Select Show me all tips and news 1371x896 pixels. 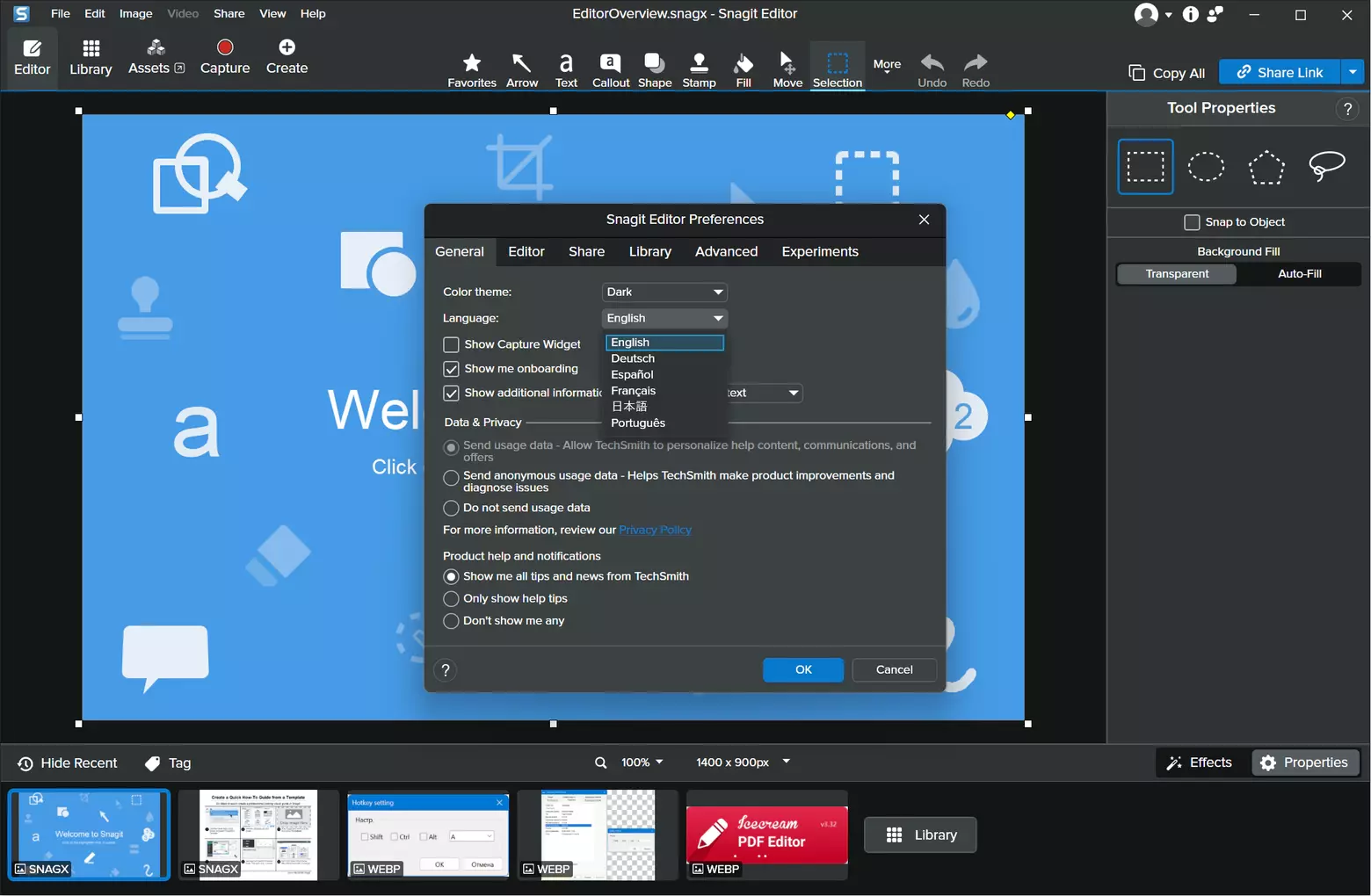point(451,576)
